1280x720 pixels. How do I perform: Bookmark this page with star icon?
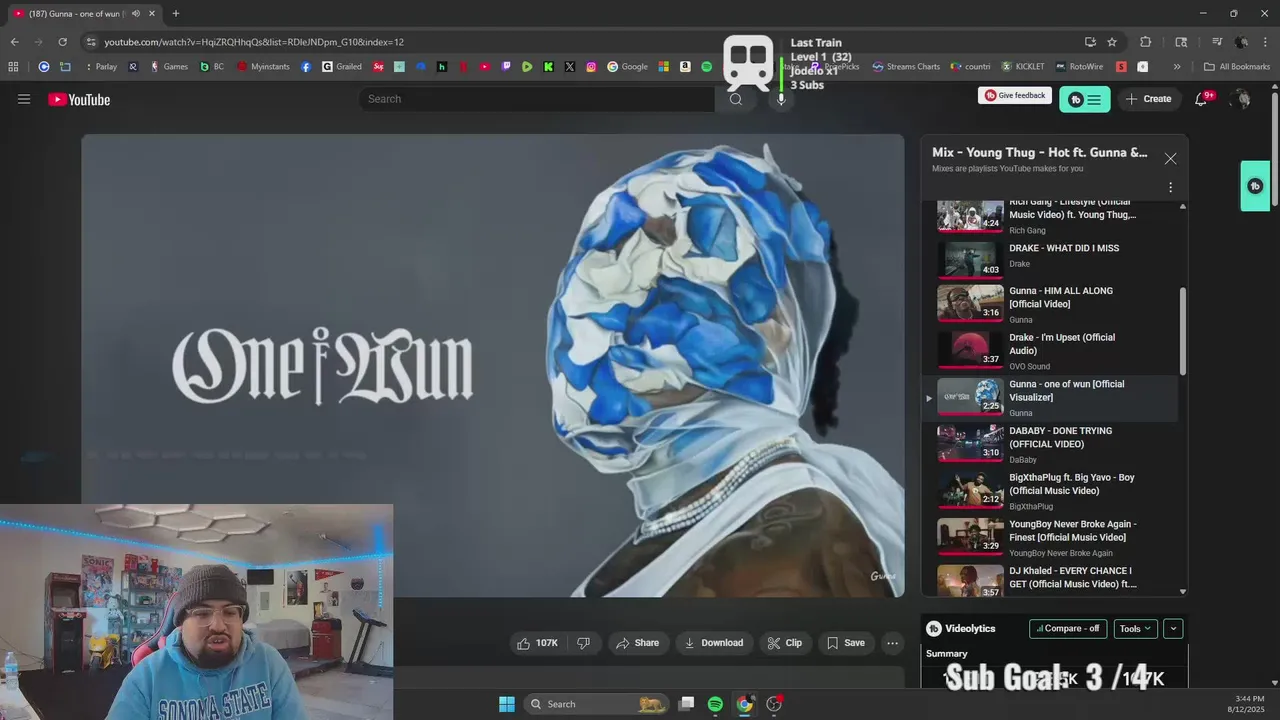pyautogui.click(x=1112, y=42)
